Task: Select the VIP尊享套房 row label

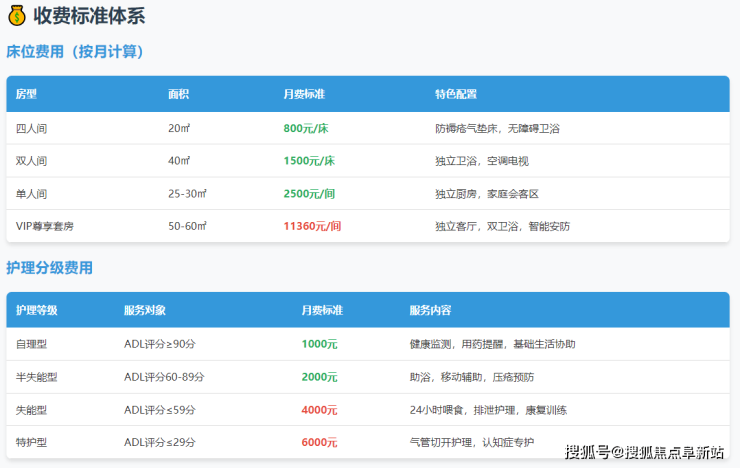Action: (x=45, y=226)
